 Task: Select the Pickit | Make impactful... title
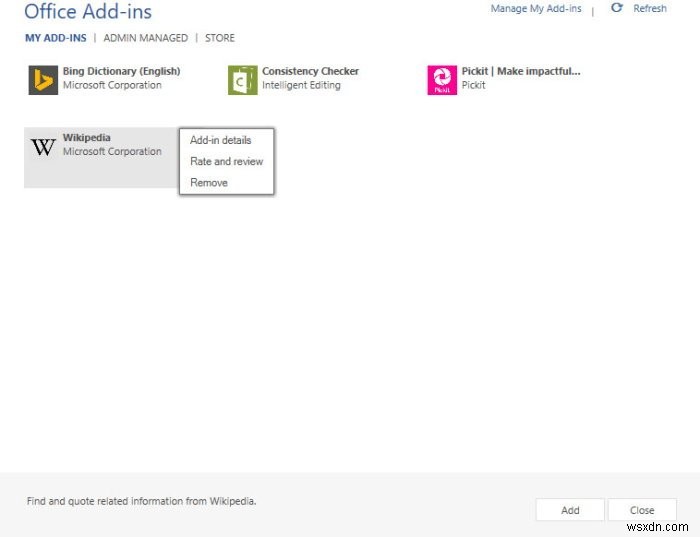pos(521,71)
